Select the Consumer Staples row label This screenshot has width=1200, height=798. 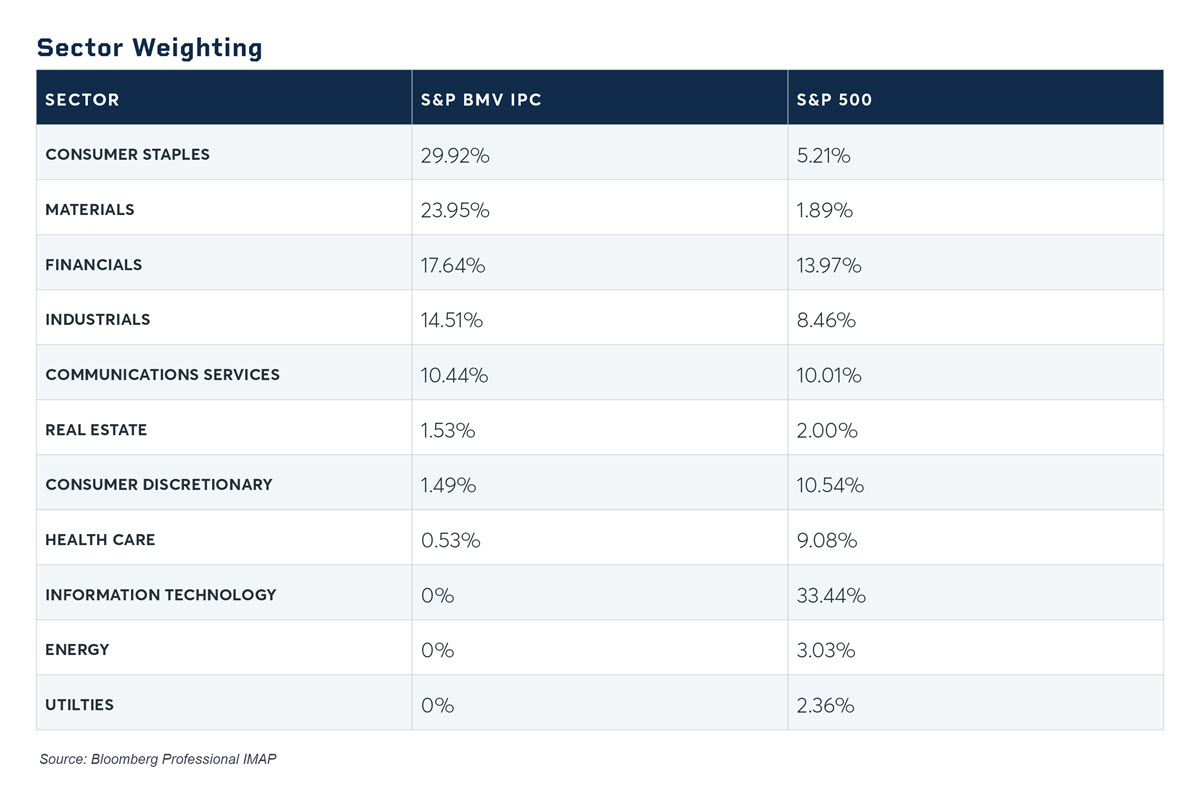127,155
